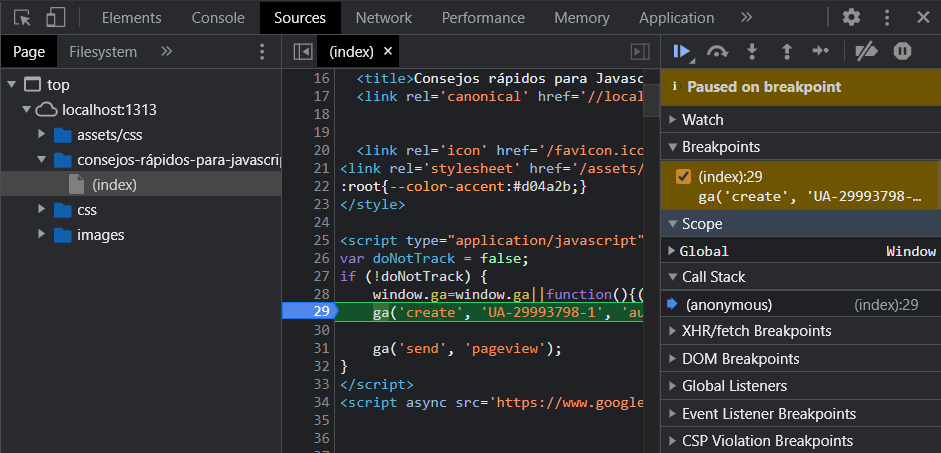Click the top frame window icon

[x=32, y=85]
